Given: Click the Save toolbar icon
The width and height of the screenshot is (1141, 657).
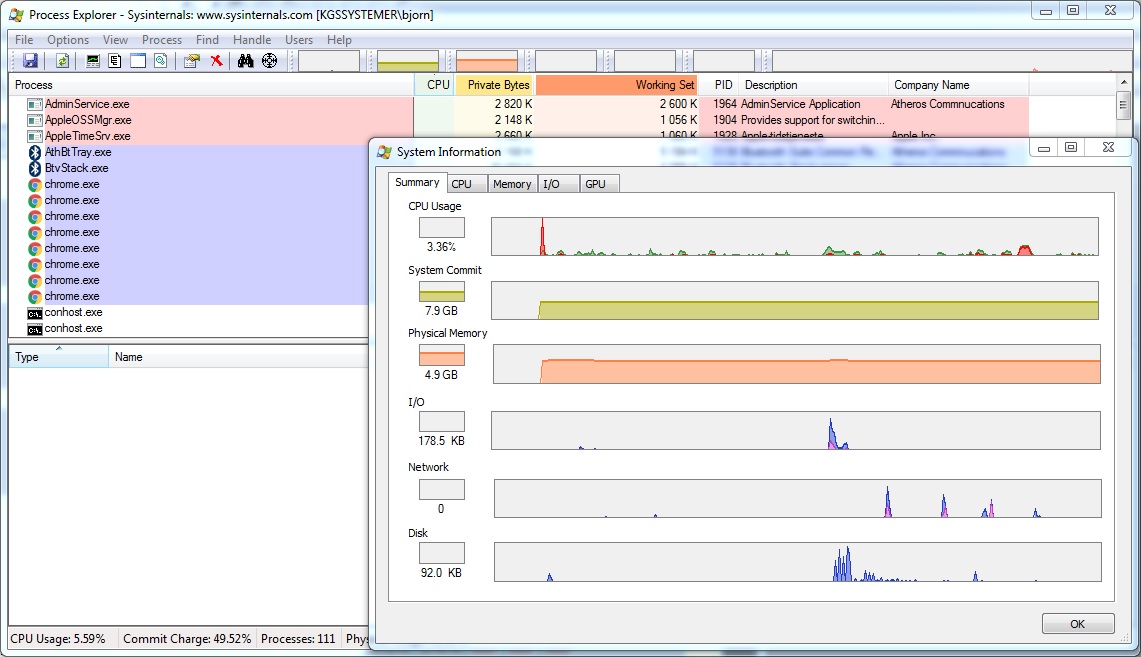Looking at the screenshot, I should click(30, 61).
